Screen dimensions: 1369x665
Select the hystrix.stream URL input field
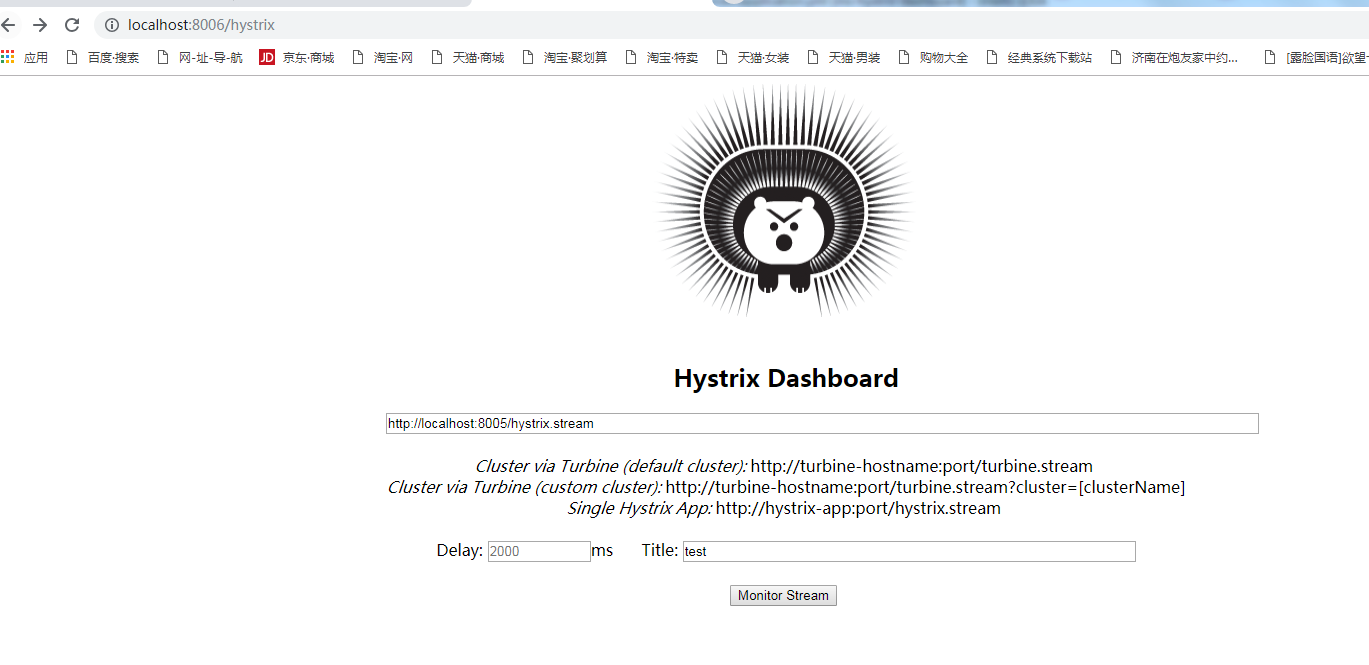[x=822, y=423]
